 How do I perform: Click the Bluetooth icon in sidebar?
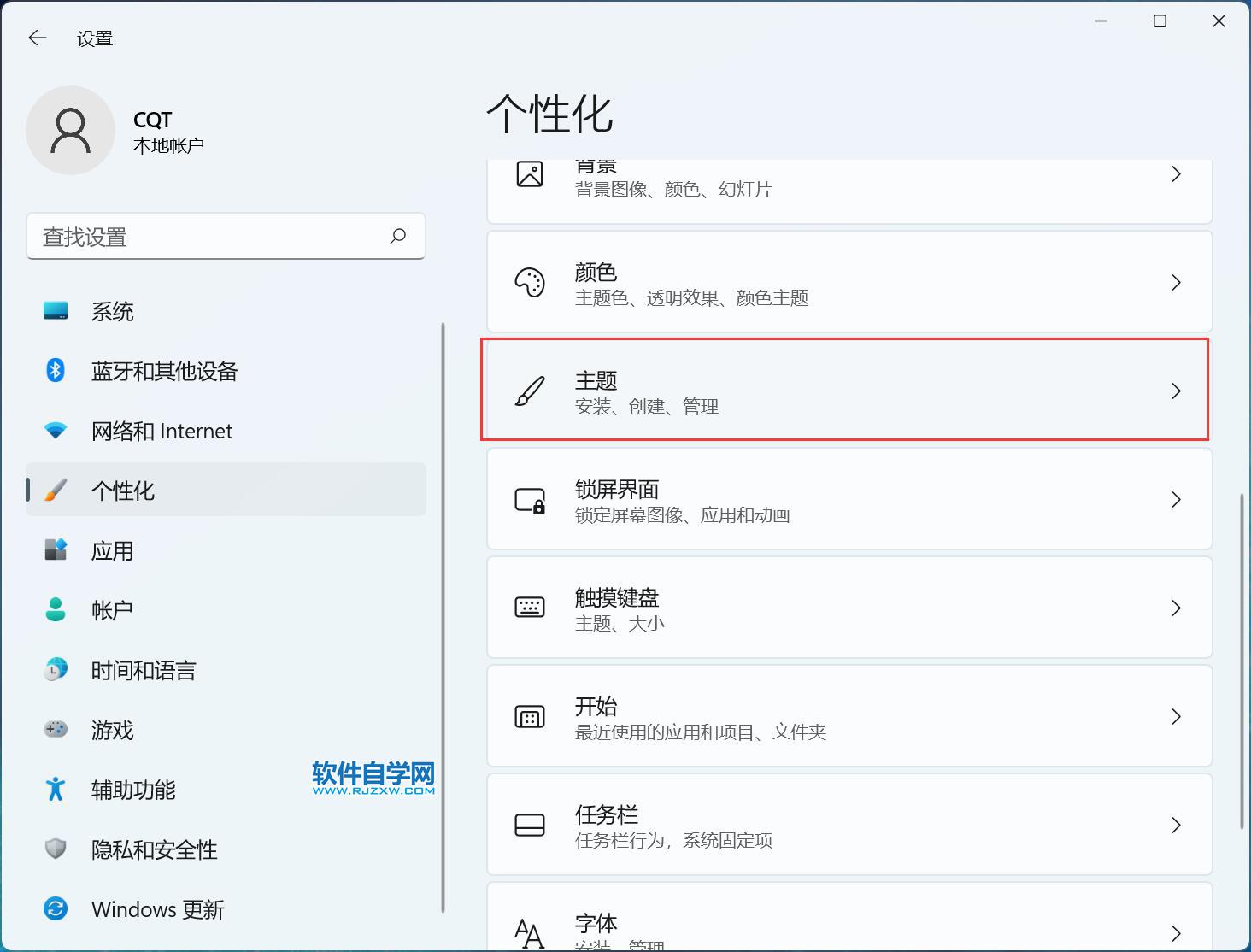56,371
